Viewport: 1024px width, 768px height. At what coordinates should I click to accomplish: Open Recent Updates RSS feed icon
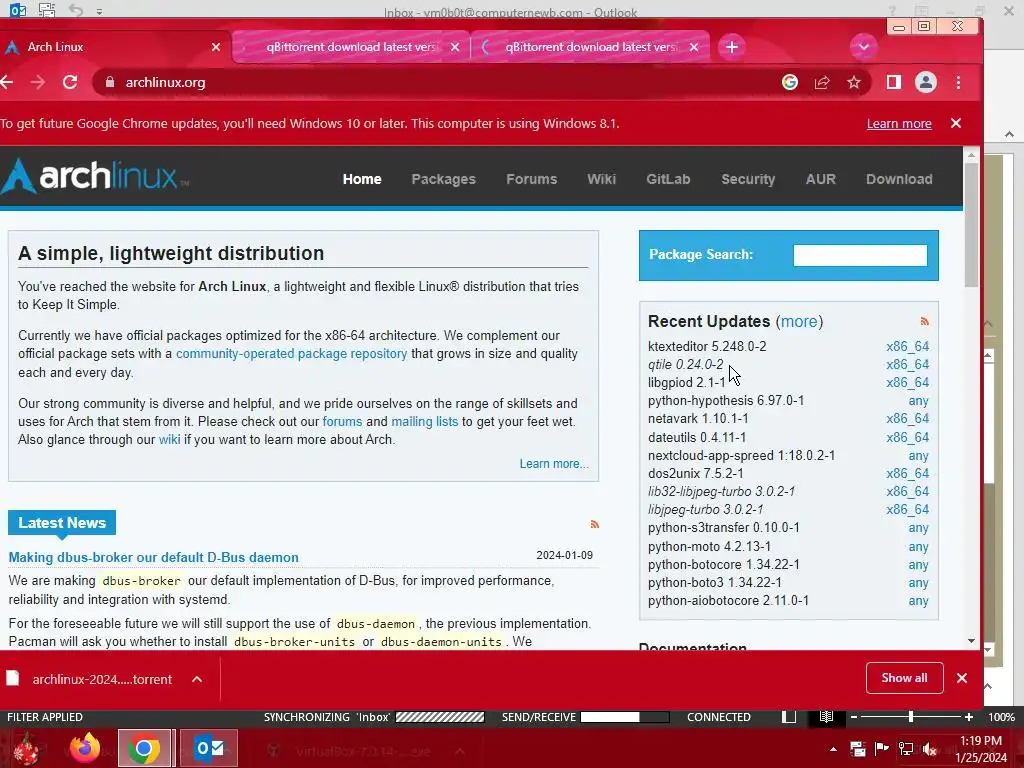[x=924, y=321]
